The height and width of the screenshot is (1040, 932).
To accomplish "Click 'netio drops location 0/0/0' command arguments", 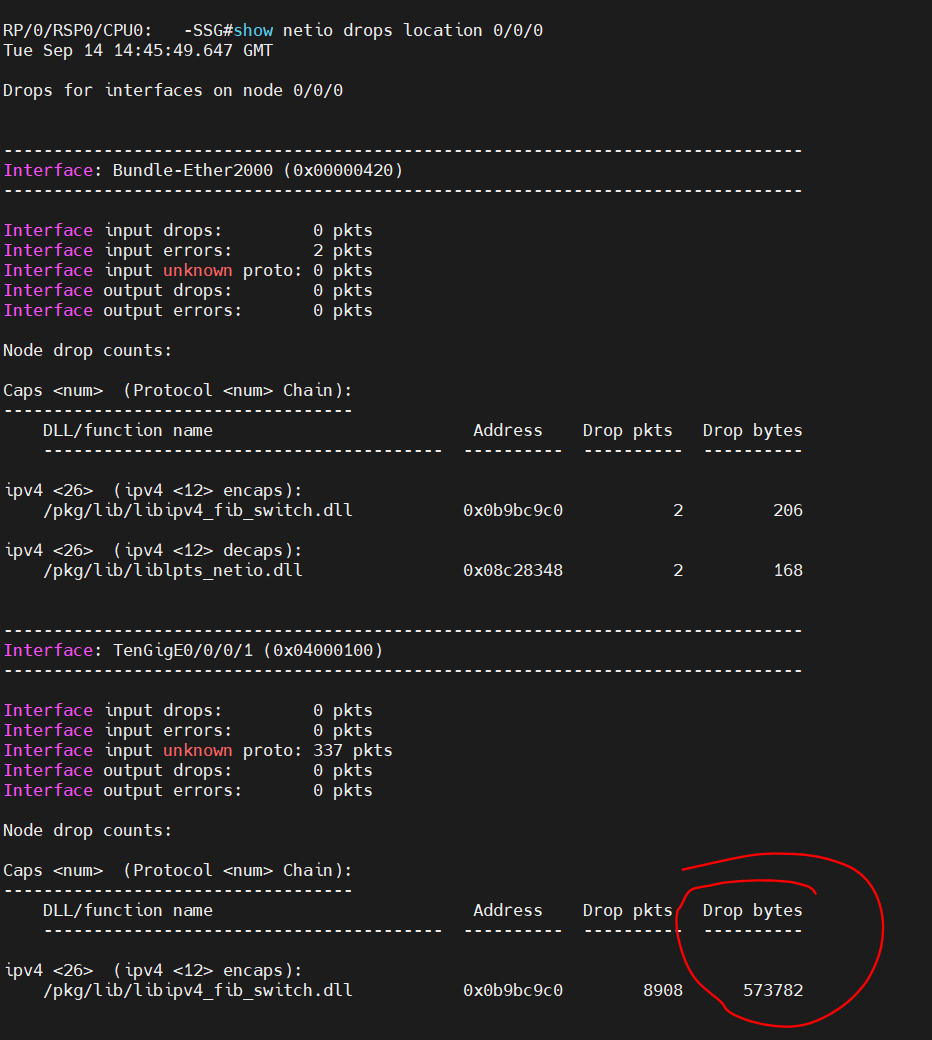I will click(x=413, y=31).
